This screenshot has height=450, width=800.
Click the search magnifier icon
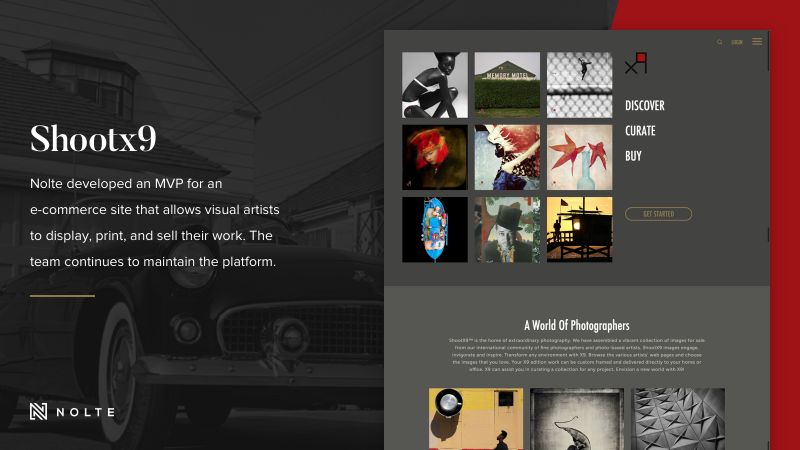719,42
